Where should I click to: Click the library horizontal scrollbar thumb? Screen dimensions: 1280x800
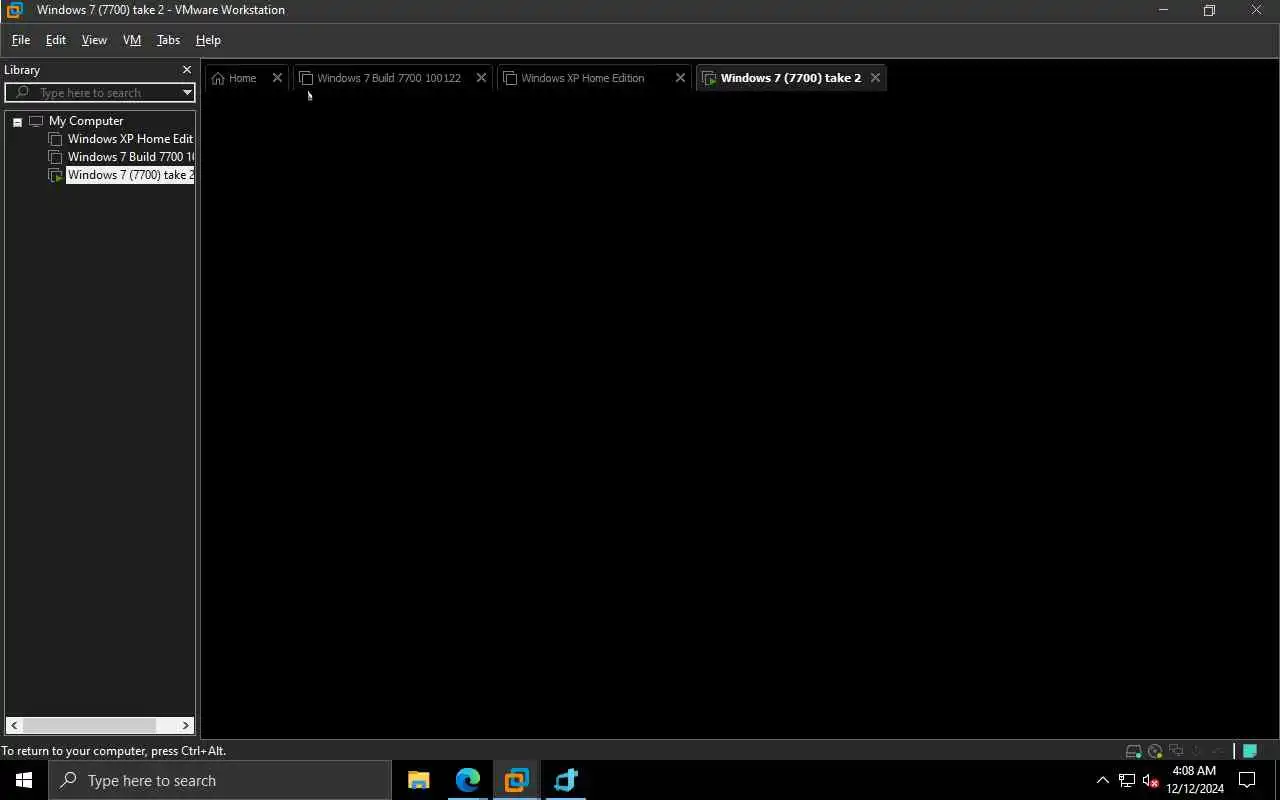(89, 726)
